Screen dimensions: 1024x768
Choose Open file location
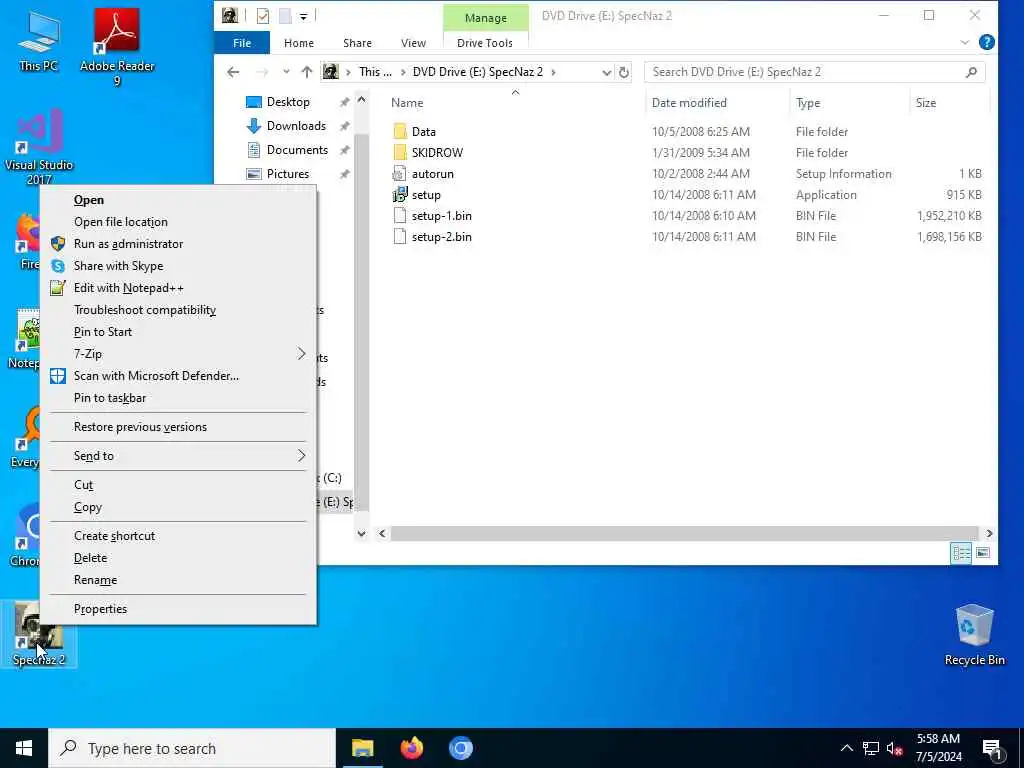tap(178, 222)
